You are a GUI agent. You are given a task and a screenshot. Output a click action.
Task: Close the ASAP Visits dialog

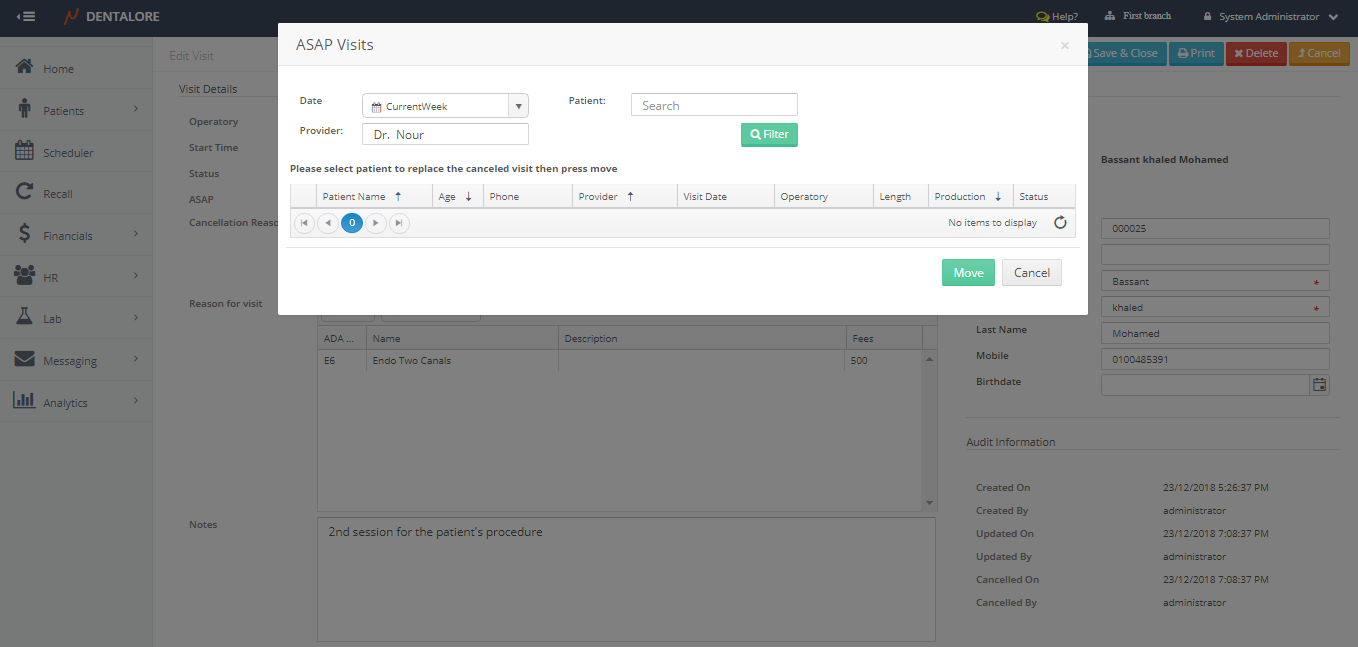point(1064,45)
